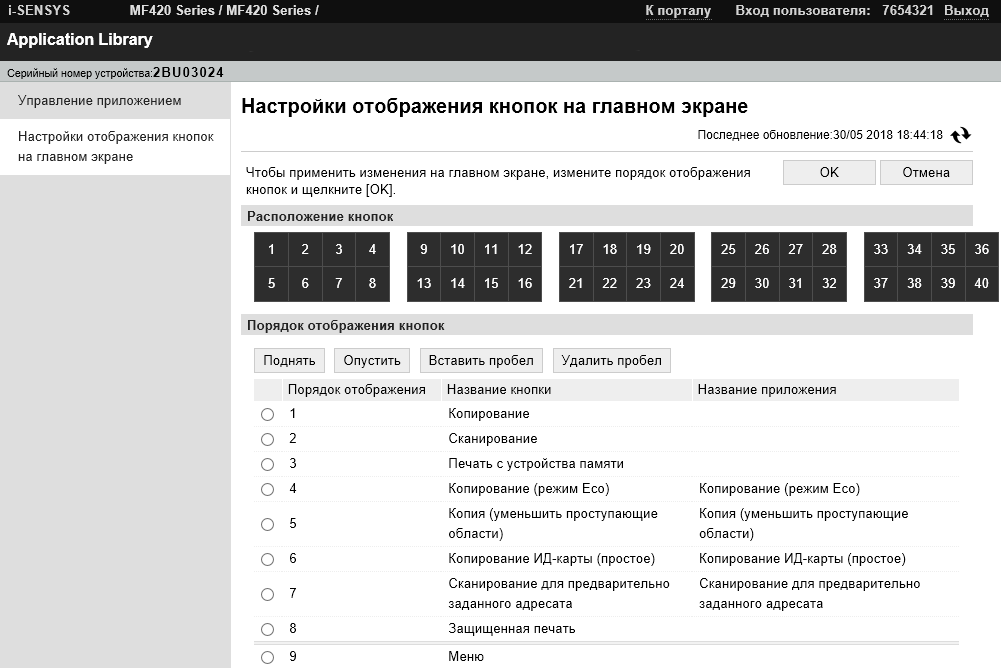
Task: Click the Опустить button
Action: (x=372, y=360)
